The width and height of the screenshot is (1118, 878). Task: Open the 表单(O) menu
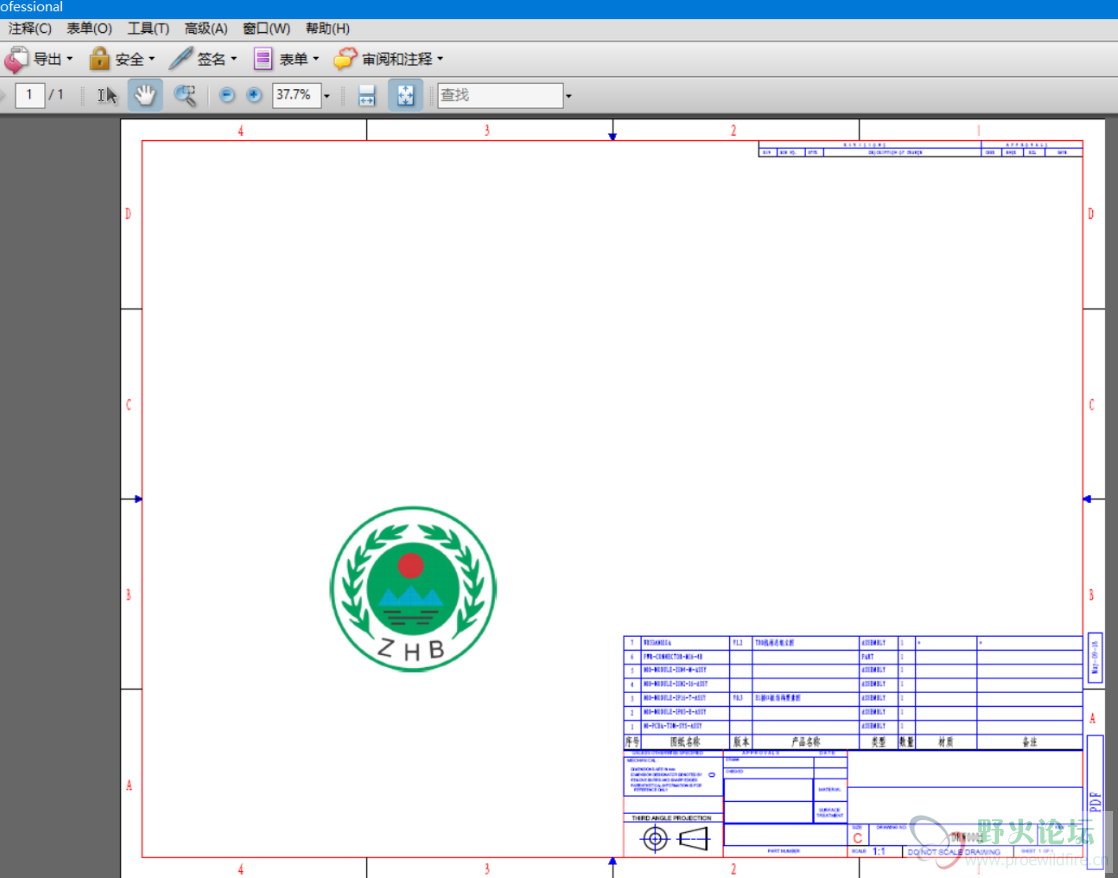(x=89, y=29)
